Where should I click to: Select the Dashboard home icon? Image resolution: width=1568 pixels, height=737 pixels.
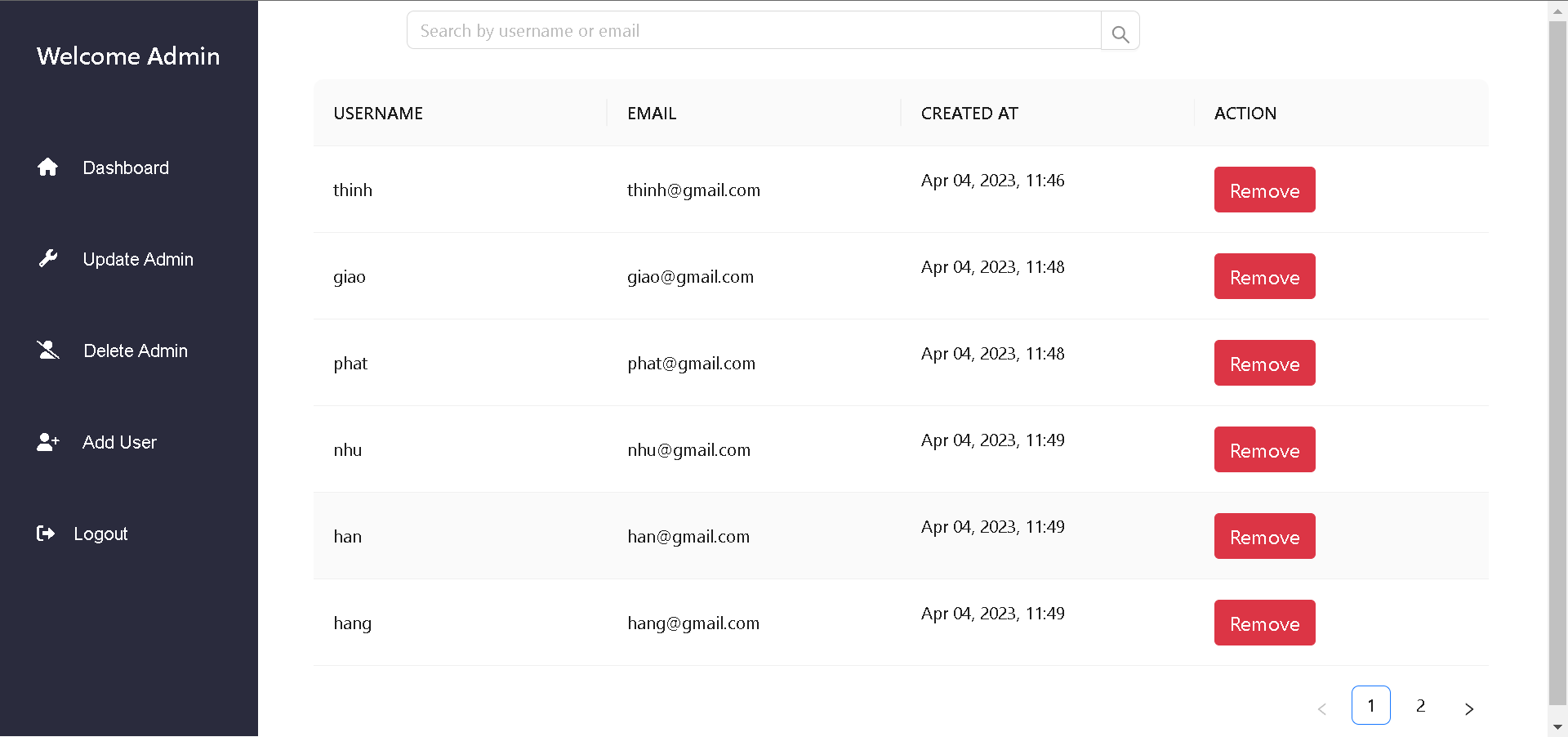(48, 167)
